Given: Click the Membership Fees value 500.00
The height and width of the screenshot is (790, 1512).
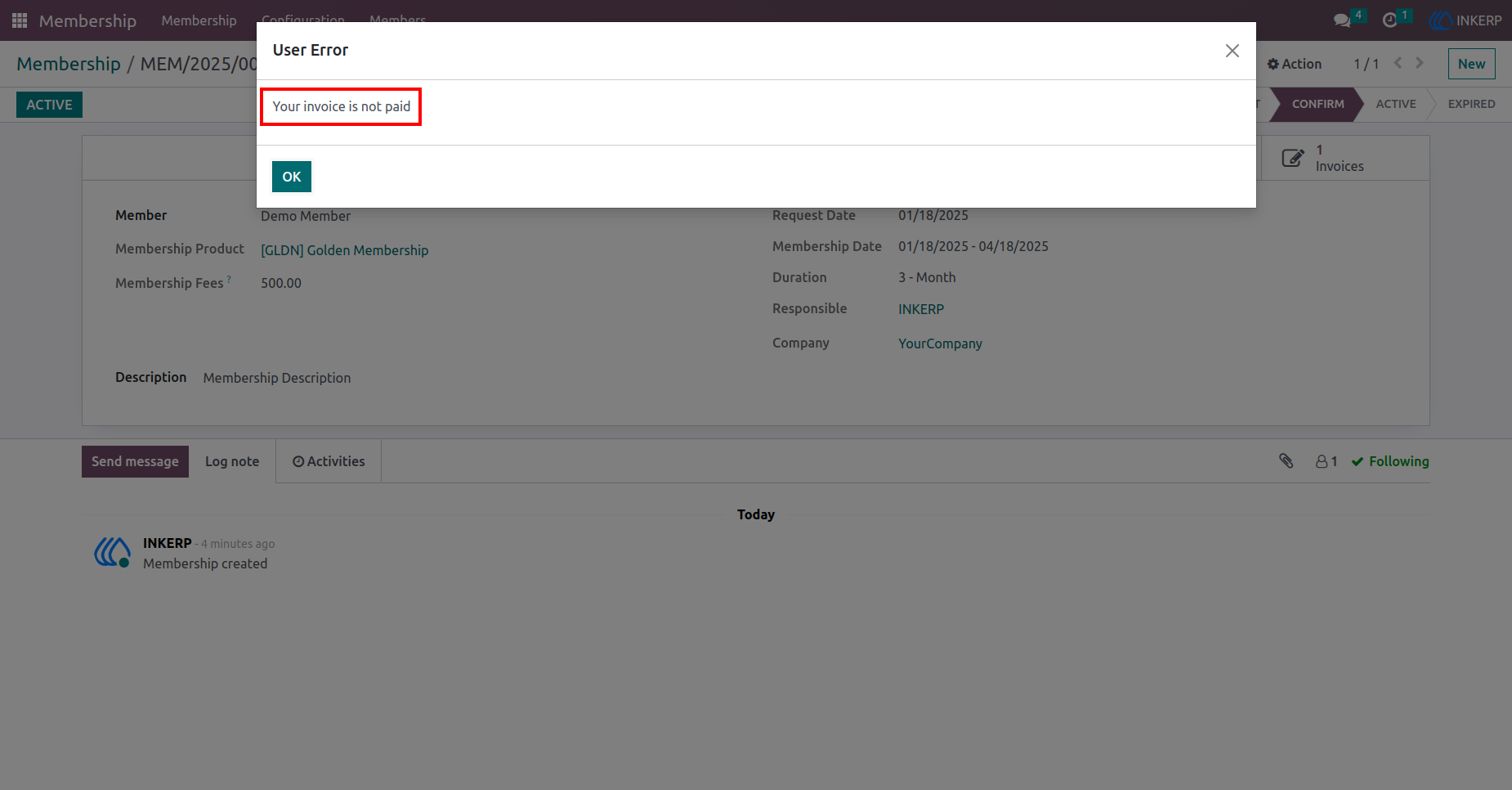Looking at the screenshot, I should 281,283.
